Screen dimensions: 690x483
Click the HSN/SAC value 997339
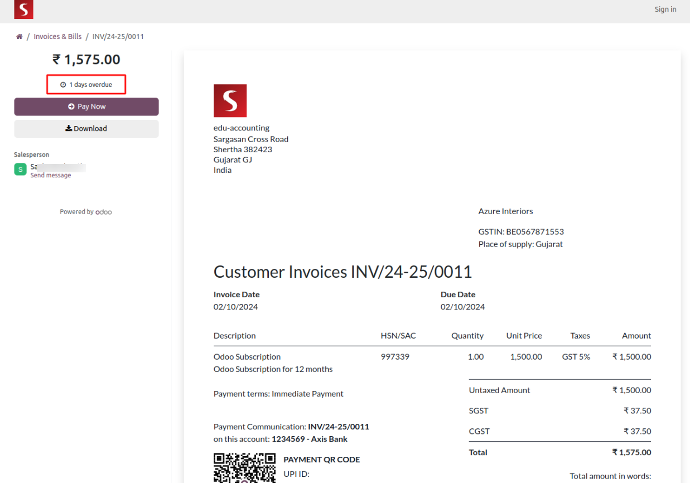point(395,357)
